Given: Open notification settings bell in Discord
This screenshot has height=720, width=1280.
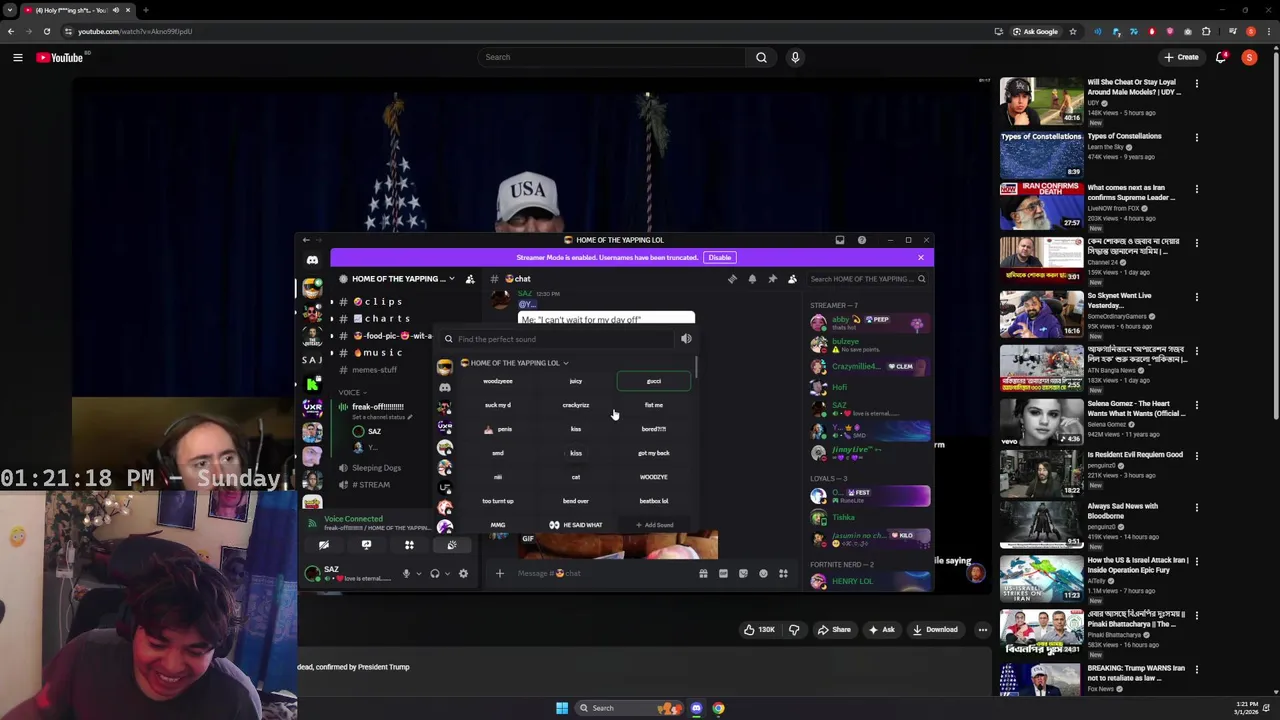Looking at the screenshot, I should [x=752, y=279].
